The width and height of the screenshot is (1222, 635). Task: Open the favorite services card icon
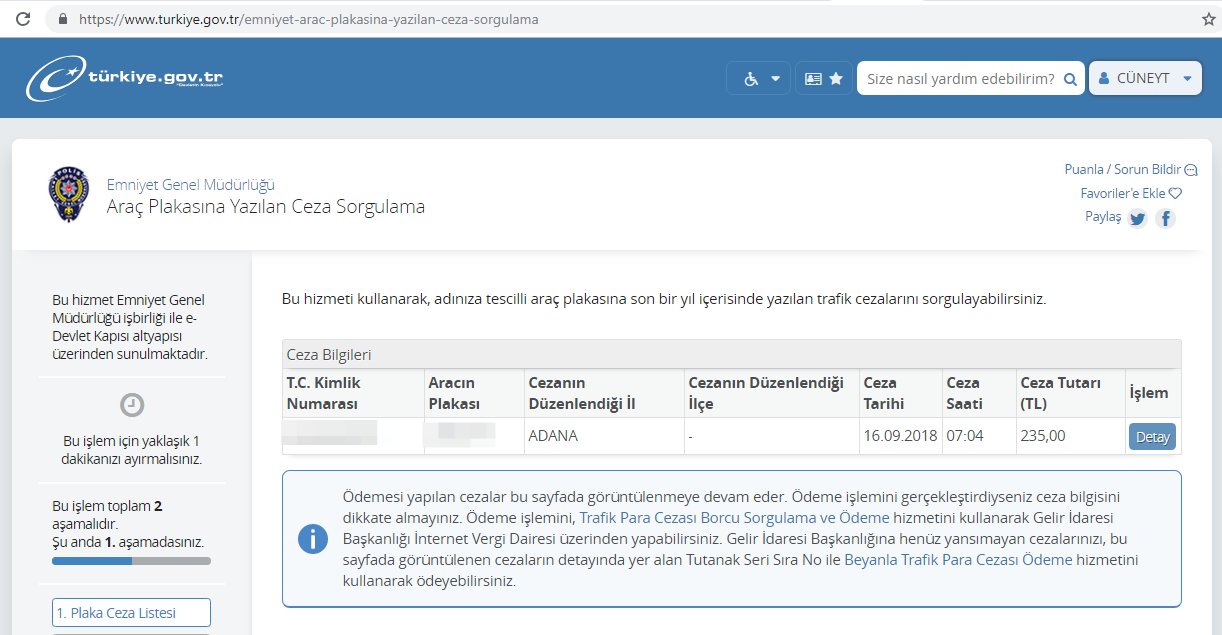click(x=824, y=78)
